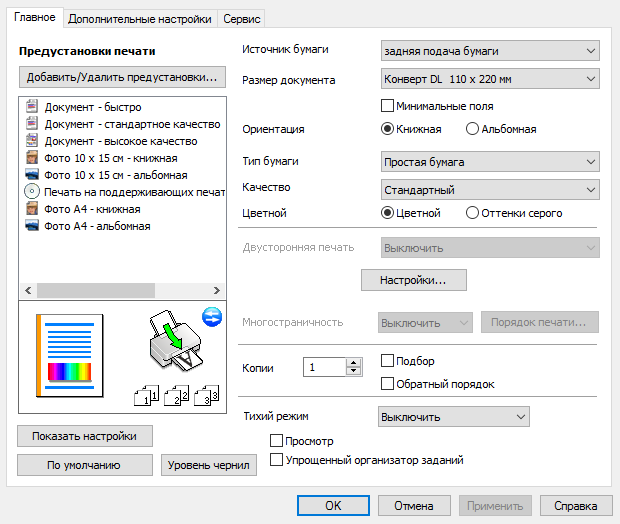Click the printer illustration with green arrow
620x524 pixels.
coord(176,341)
